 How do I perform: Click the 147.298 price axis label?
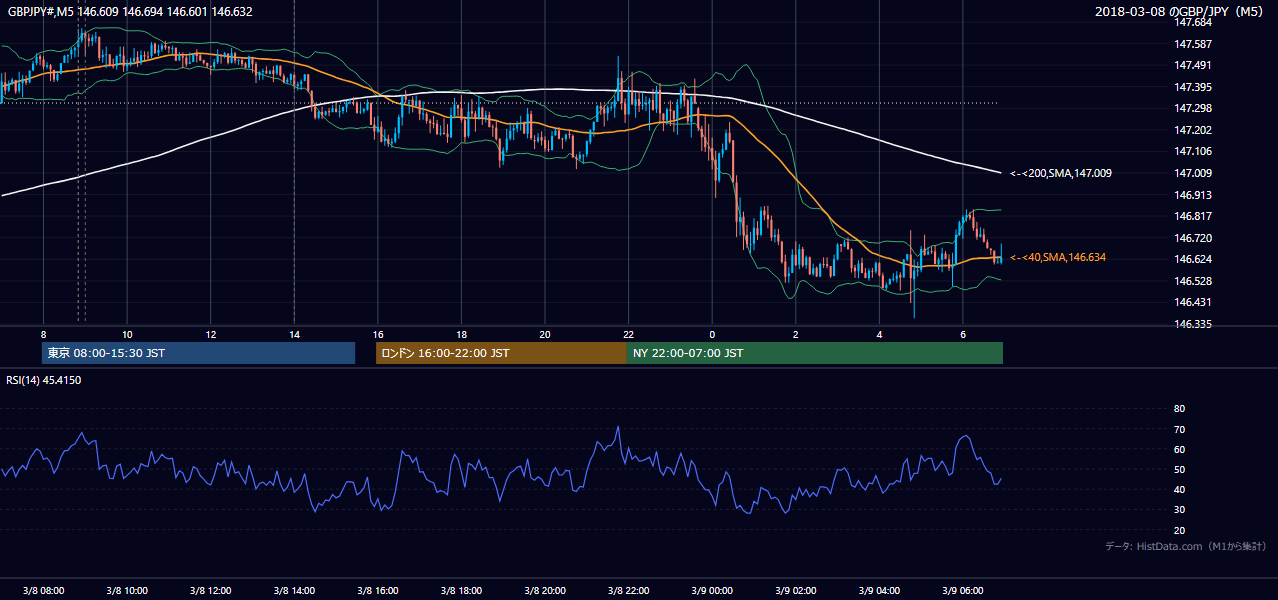1192,108
